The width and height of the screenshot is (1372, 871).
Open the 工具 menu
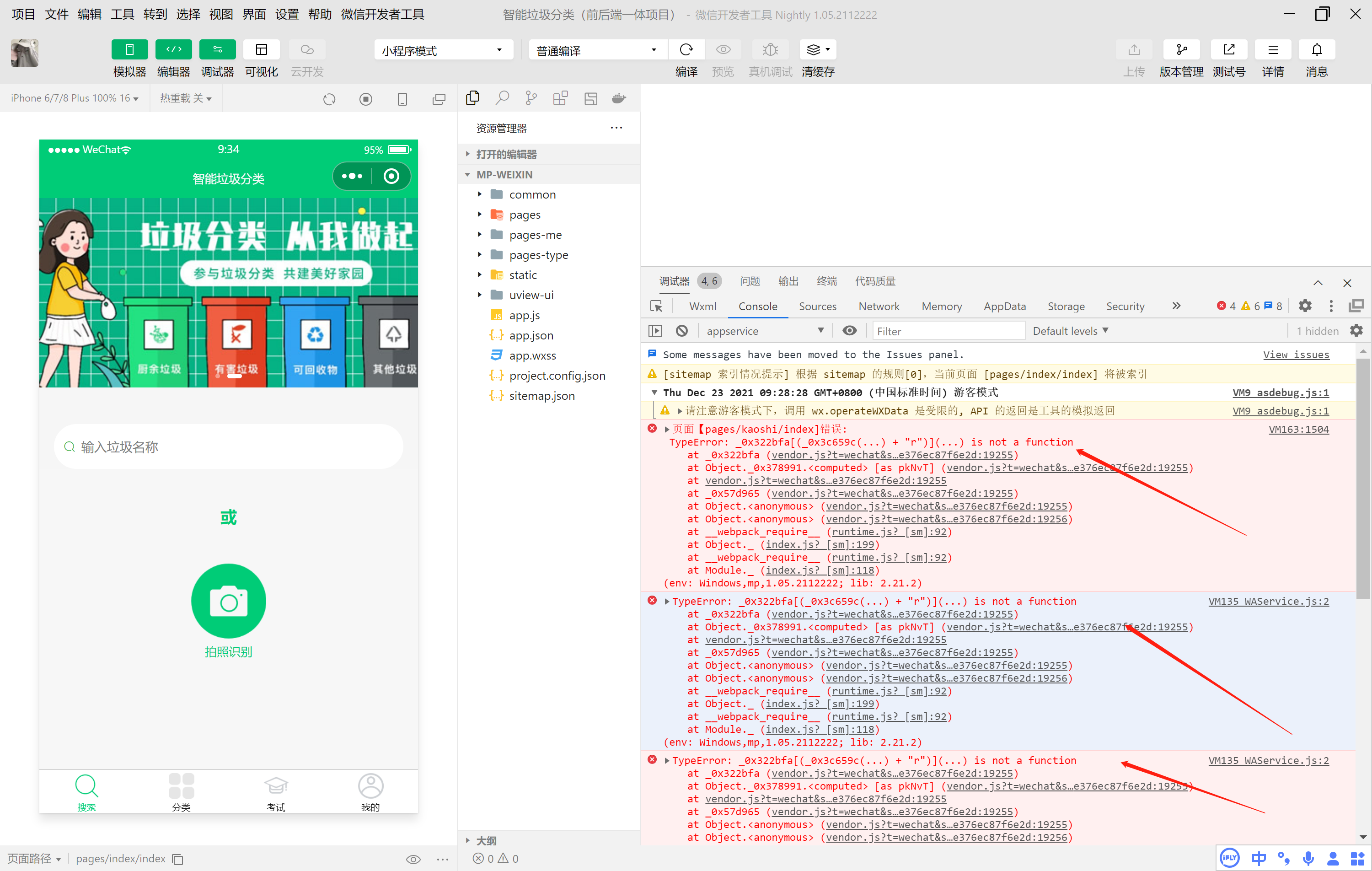click(122, 14)
